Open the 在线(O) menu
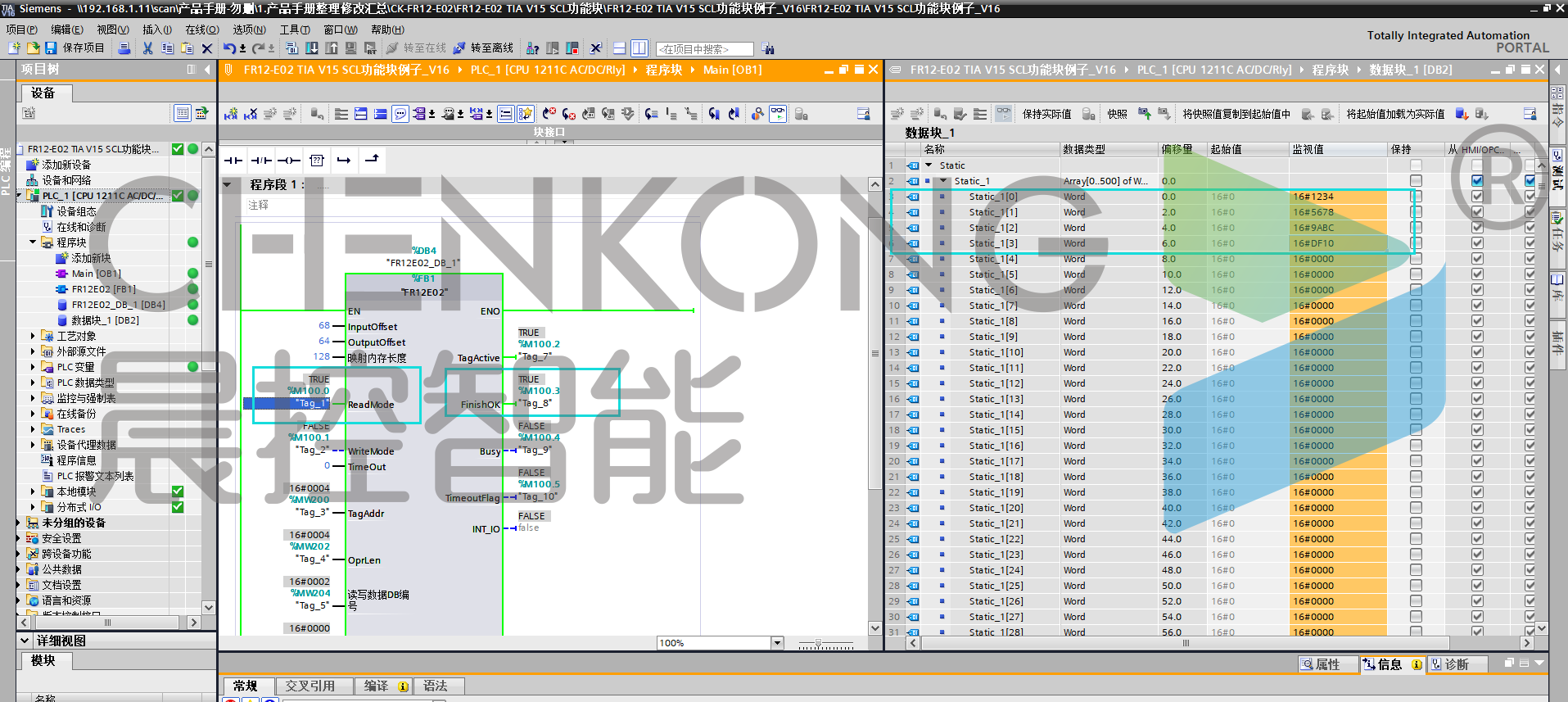Viewport: 1568px width, 702px height. (201, 29)
